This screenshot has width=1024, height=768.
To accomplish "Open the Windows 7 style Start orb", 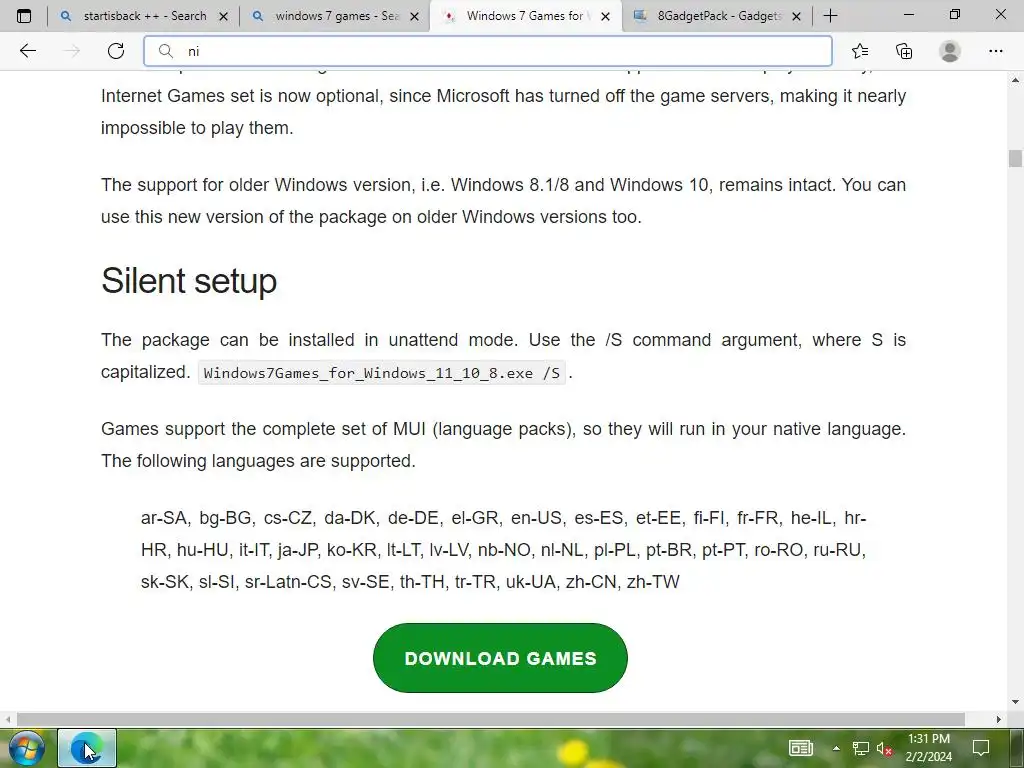I will (26, 748).
